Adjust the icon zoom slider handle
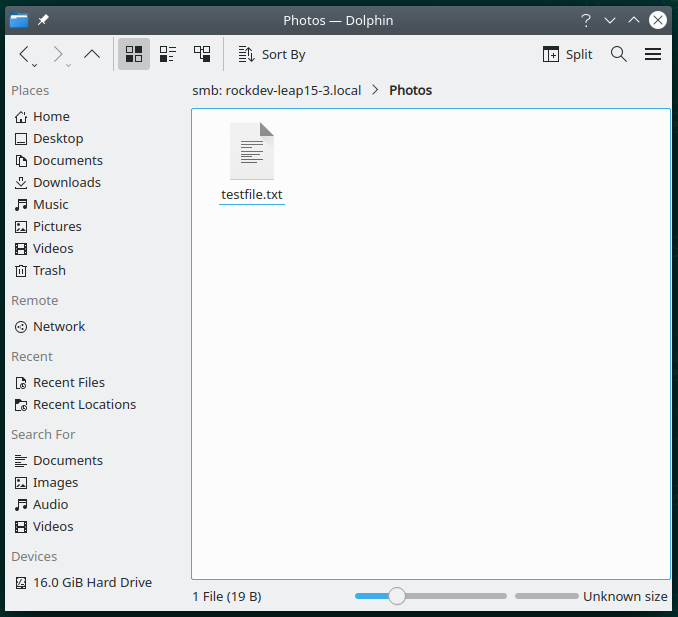 point(397,596)
